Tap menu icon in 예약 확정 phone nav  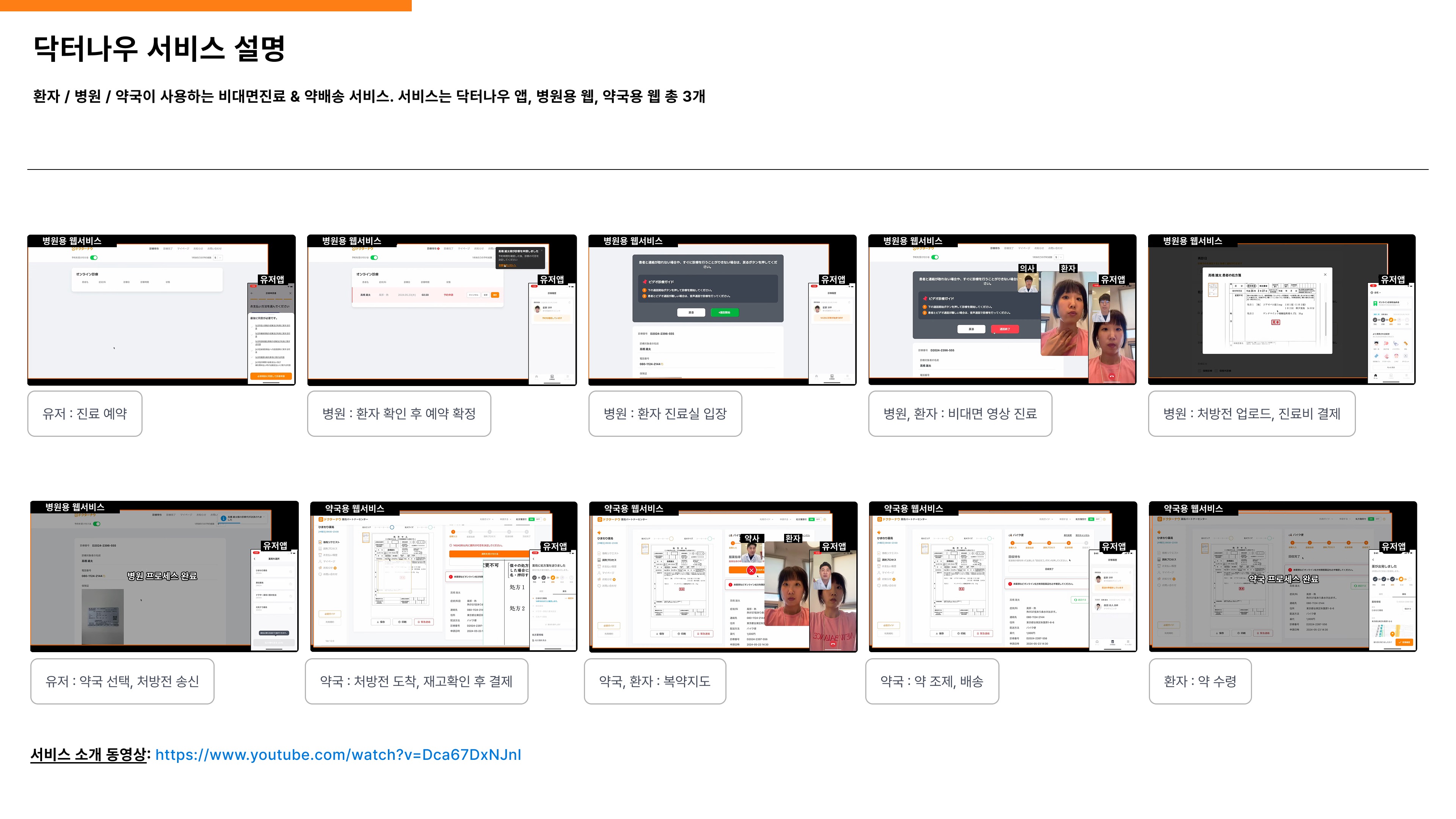568,377
